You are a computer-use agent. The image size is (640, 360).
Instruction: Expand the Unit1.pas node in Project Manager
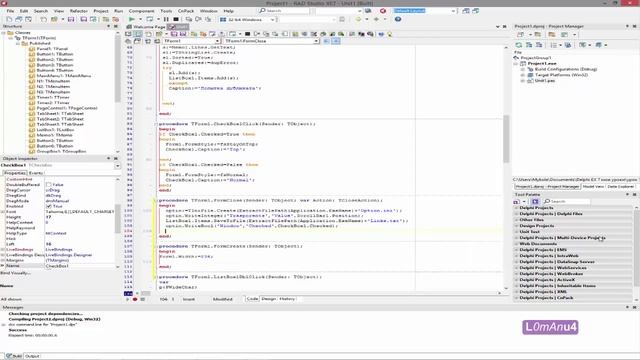tap(523, 81)
